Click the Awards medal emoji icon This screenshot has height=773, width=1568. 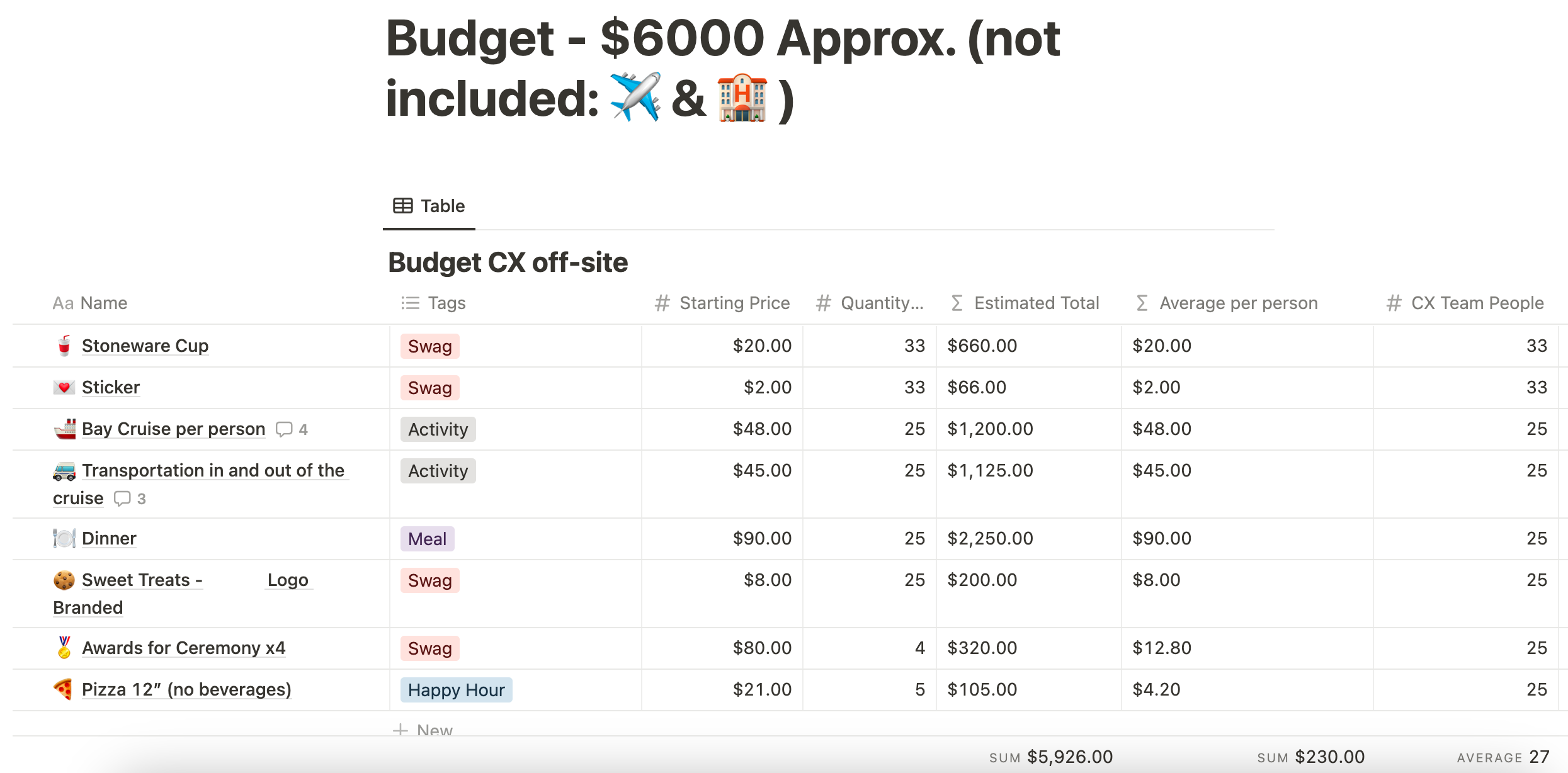tap(64, 648)
